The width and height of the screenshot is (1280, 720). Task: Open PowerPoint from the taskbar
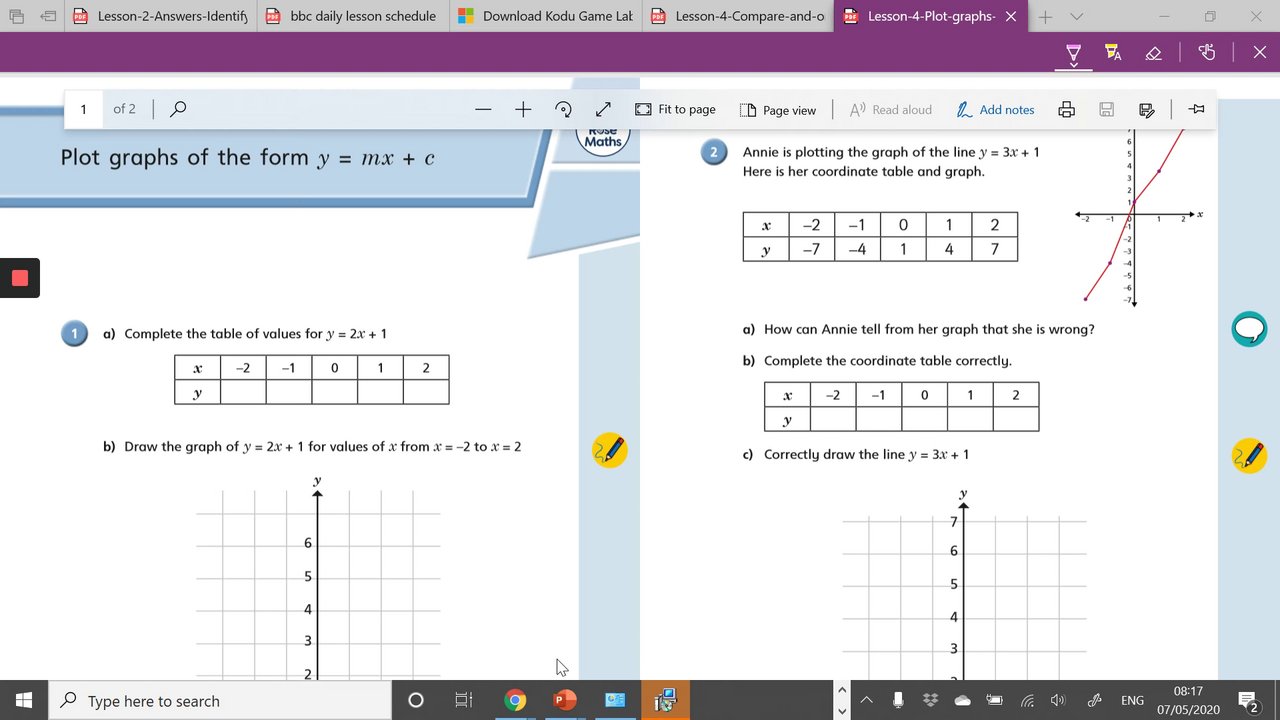[565, 700]
